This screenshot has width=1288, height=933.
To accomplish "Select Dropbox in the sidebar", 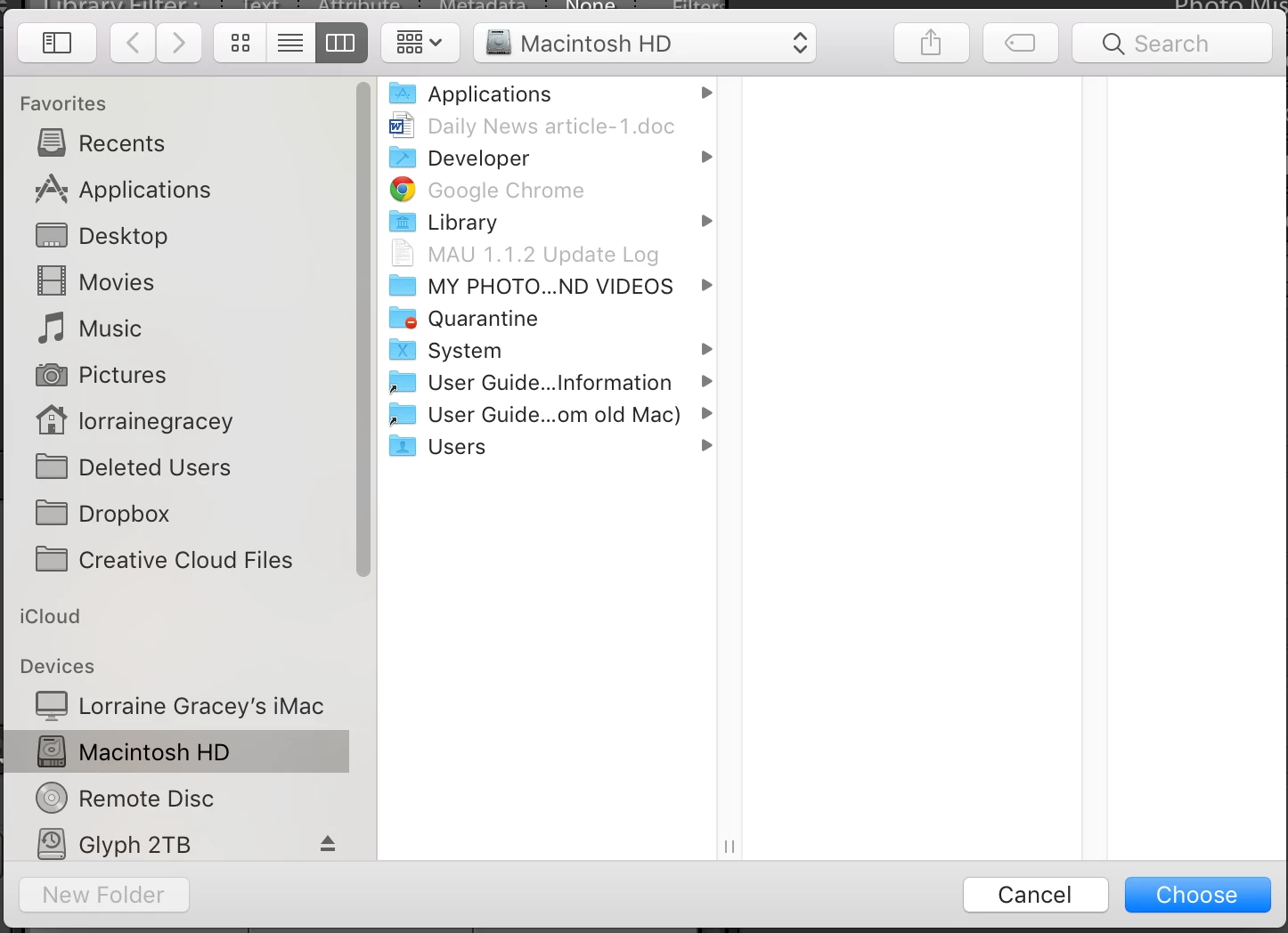I will pyautogui.click(x=177, y=514).
